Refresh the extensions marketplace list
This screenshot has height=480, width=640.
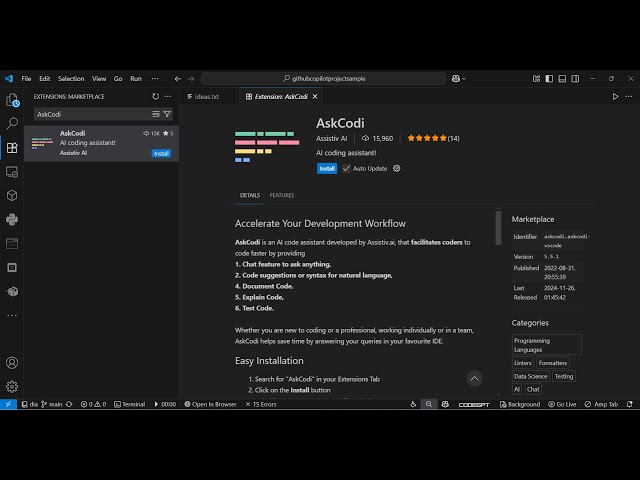pos(156,96)
